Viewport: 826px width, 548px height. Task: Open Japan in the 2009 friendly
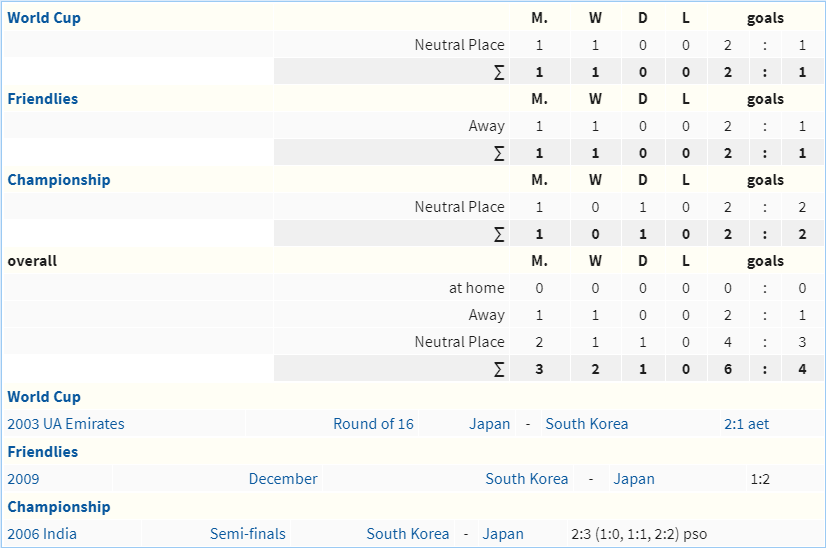coord(634,479)
